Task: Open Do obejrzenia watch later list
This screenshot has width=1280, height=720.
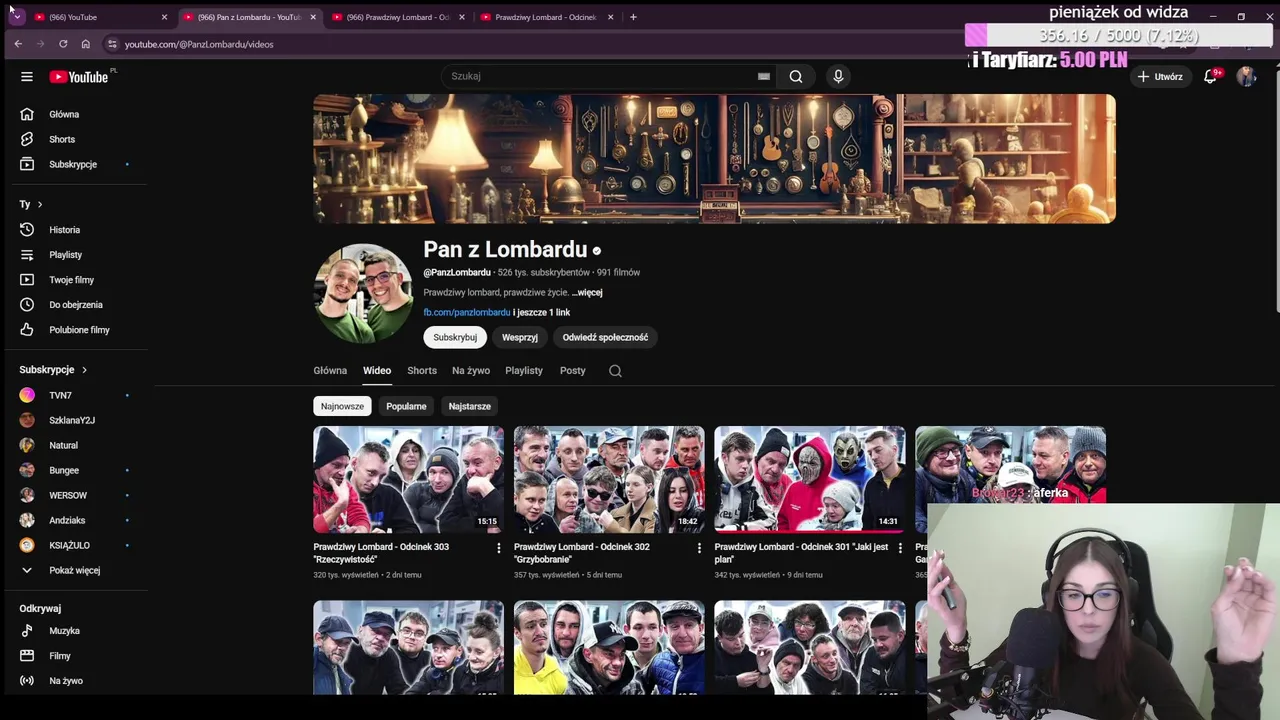Action: pos(76,305)
